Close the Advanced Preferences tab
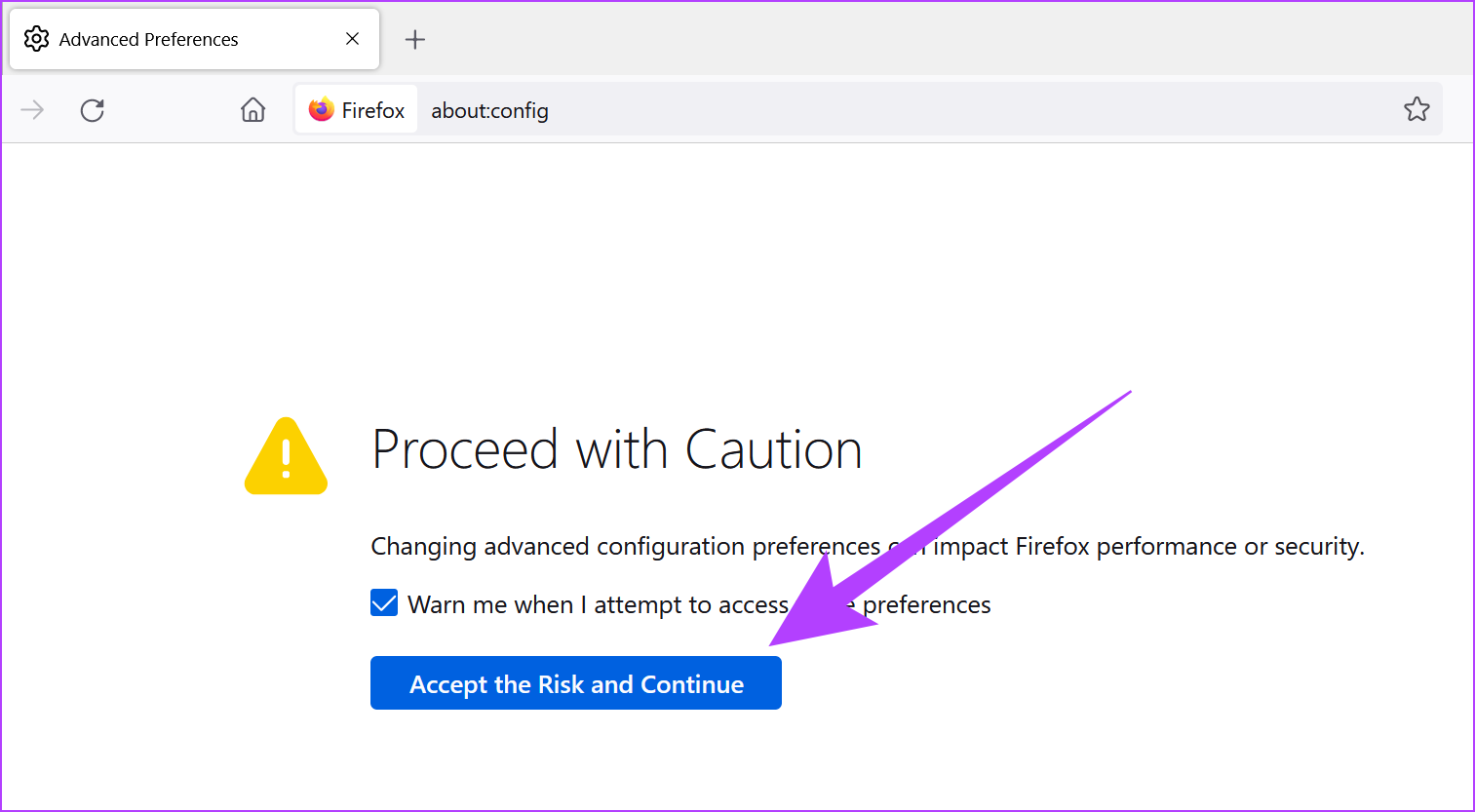 [x=352, y=39]
